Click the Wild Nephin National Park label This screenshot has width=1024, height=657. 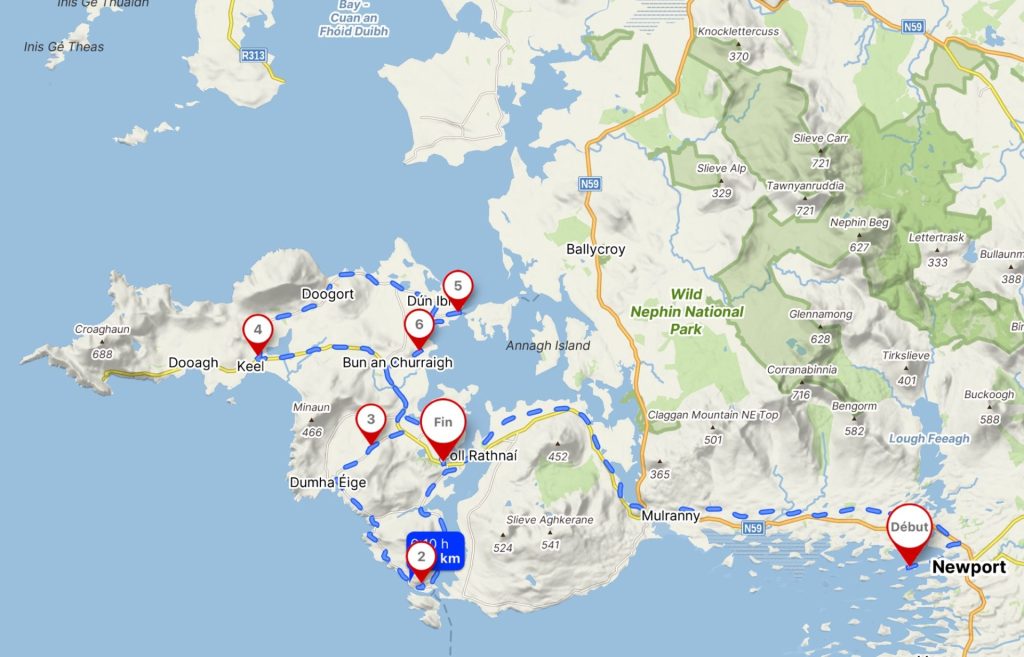tap(686, 312)
